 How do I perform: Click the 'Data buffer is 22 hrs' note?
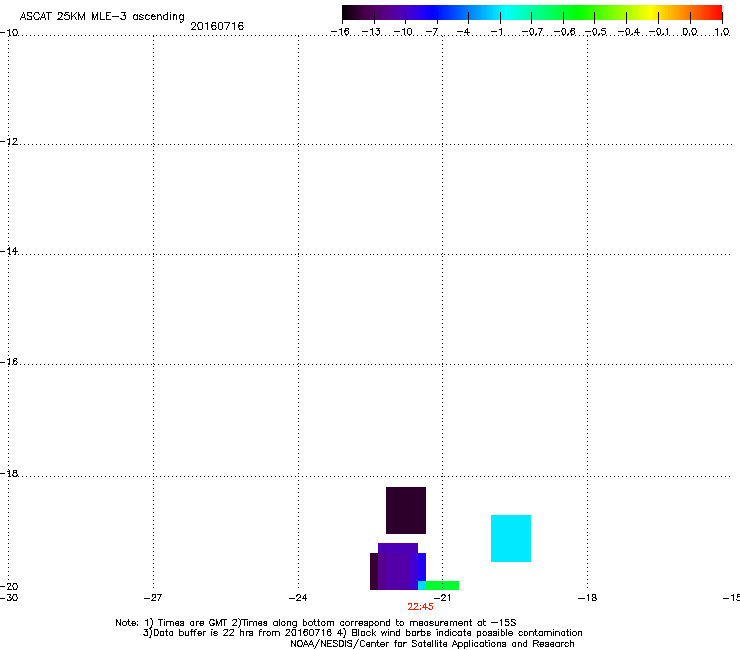tap(362, 633)
